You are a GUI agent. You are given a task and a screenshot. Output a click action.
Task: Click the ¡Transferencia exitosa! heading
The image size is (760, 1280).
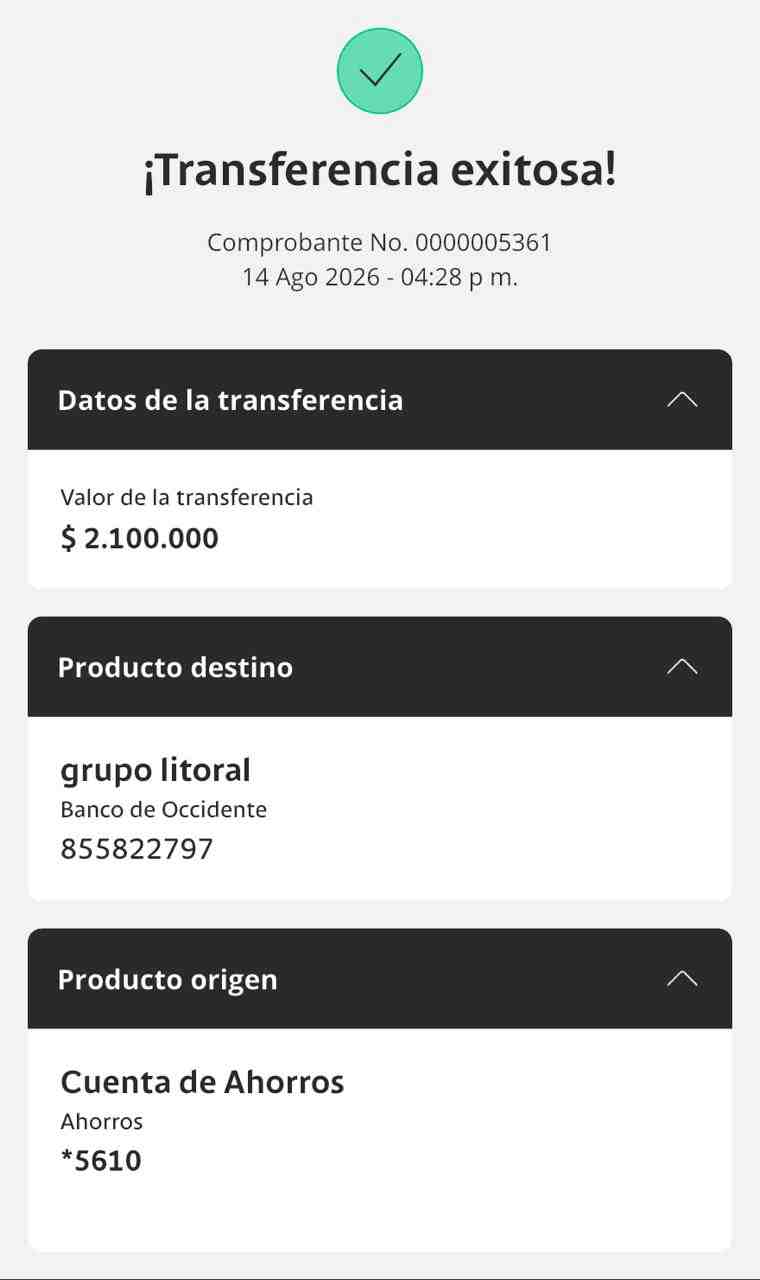[380, 171]
